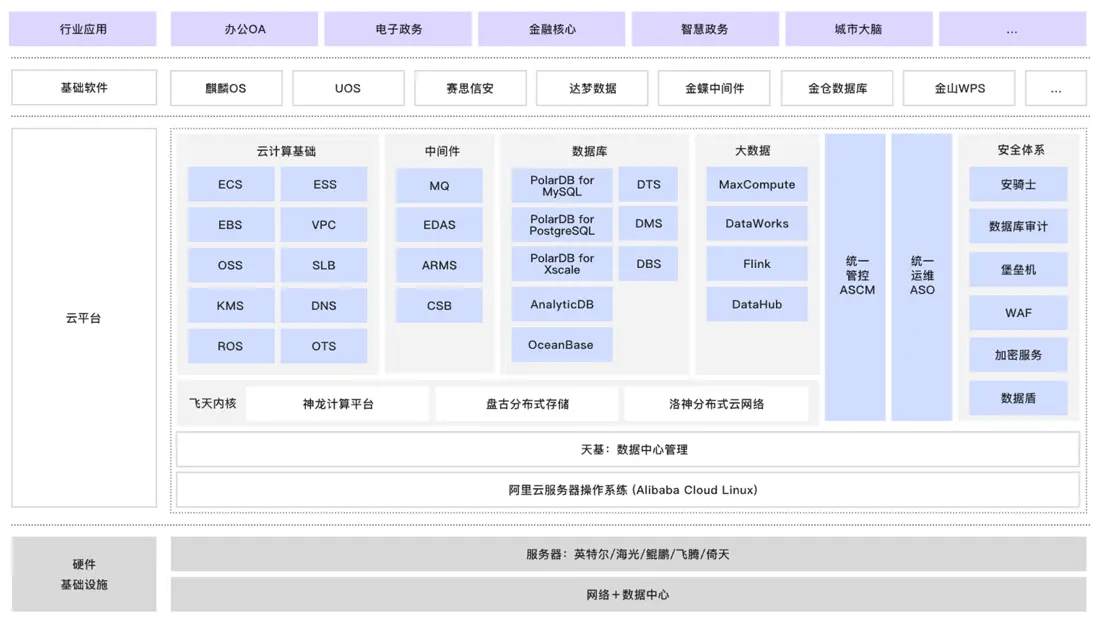Select the 金山WPS box

coord(959,88)
